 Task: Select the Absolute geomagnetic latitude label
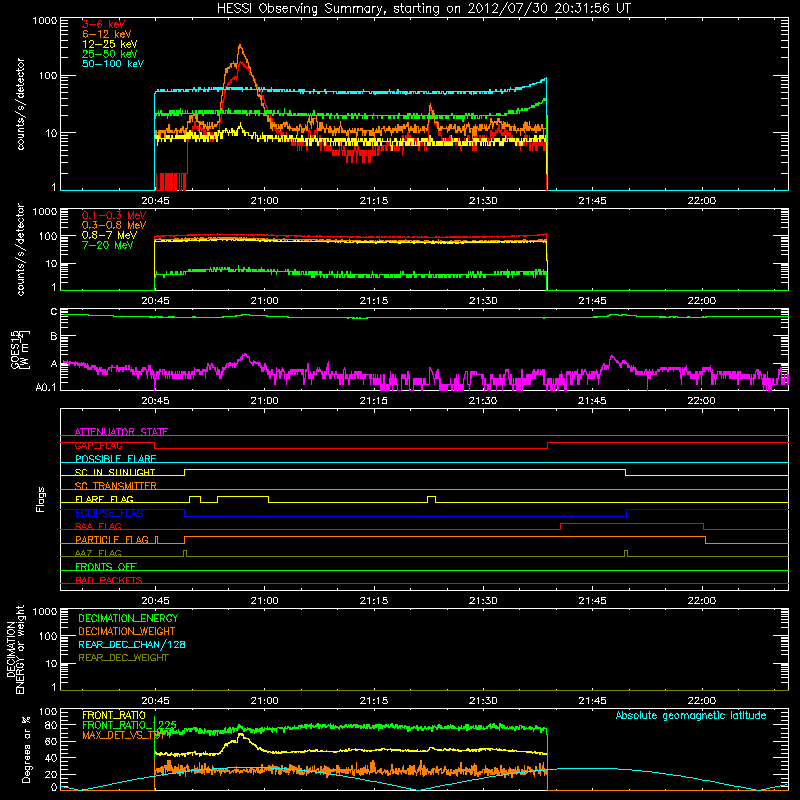691,715
